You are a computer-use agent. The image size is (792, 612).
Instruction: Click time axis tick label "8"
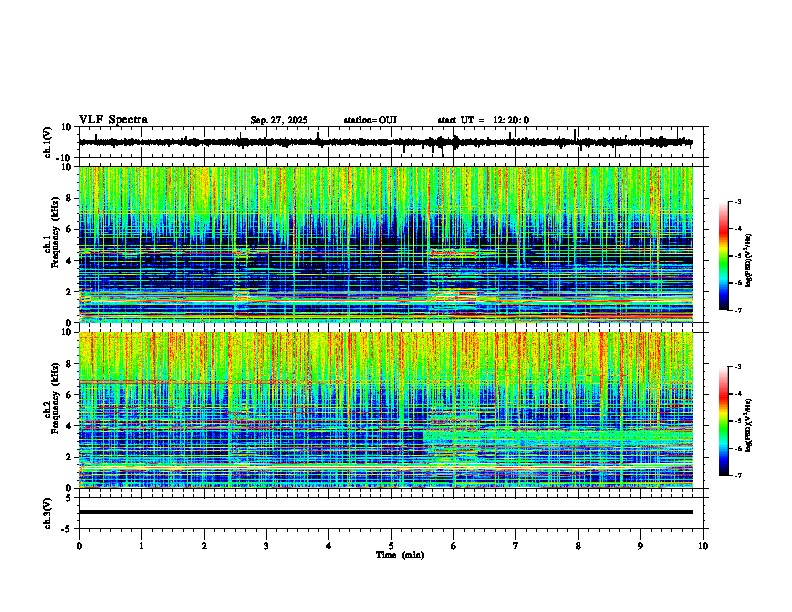click(x=578, y=546)
